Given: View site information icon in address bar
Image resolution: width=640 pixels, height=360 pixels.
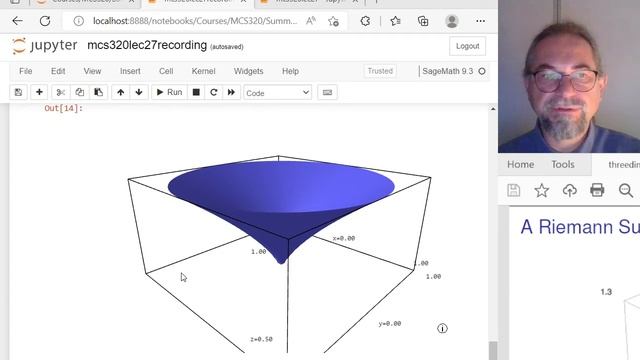Looking at the screenshot, I should [x=78, y=21].
